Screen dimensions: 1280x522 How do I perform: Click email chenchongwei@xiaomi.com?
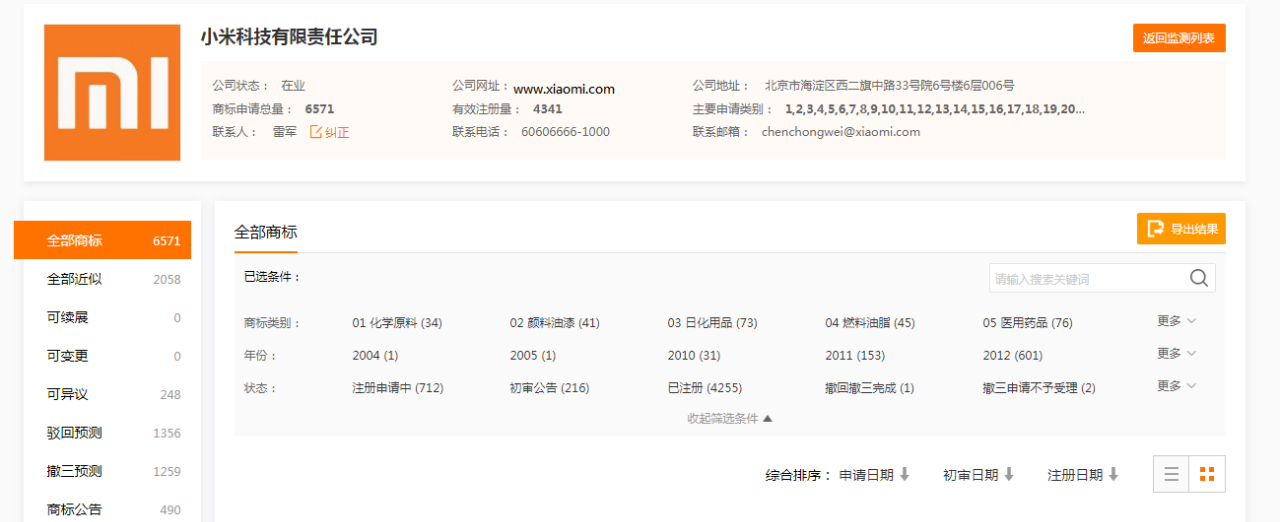pyautogui.click(x=841, y=131)
